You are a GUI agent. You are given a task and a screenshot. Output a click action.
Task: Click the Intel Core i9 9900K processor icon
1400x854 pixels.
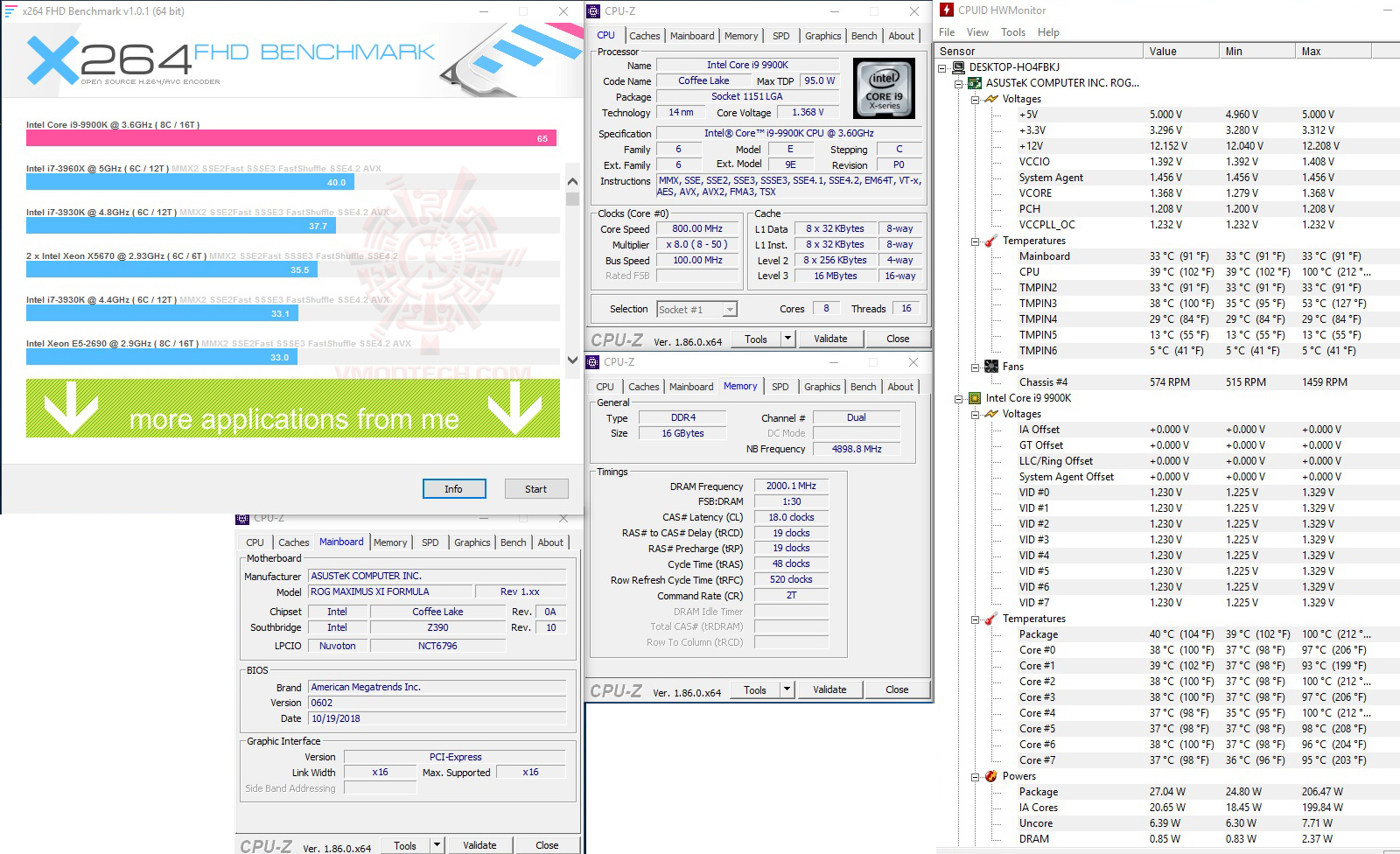pos(974,398)
